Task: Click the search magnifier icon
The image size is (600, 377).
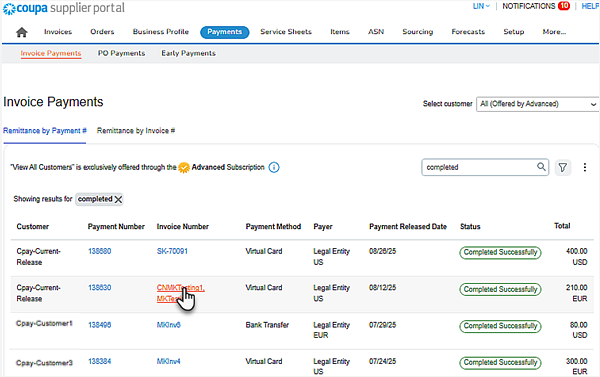Action: point(541,167)
